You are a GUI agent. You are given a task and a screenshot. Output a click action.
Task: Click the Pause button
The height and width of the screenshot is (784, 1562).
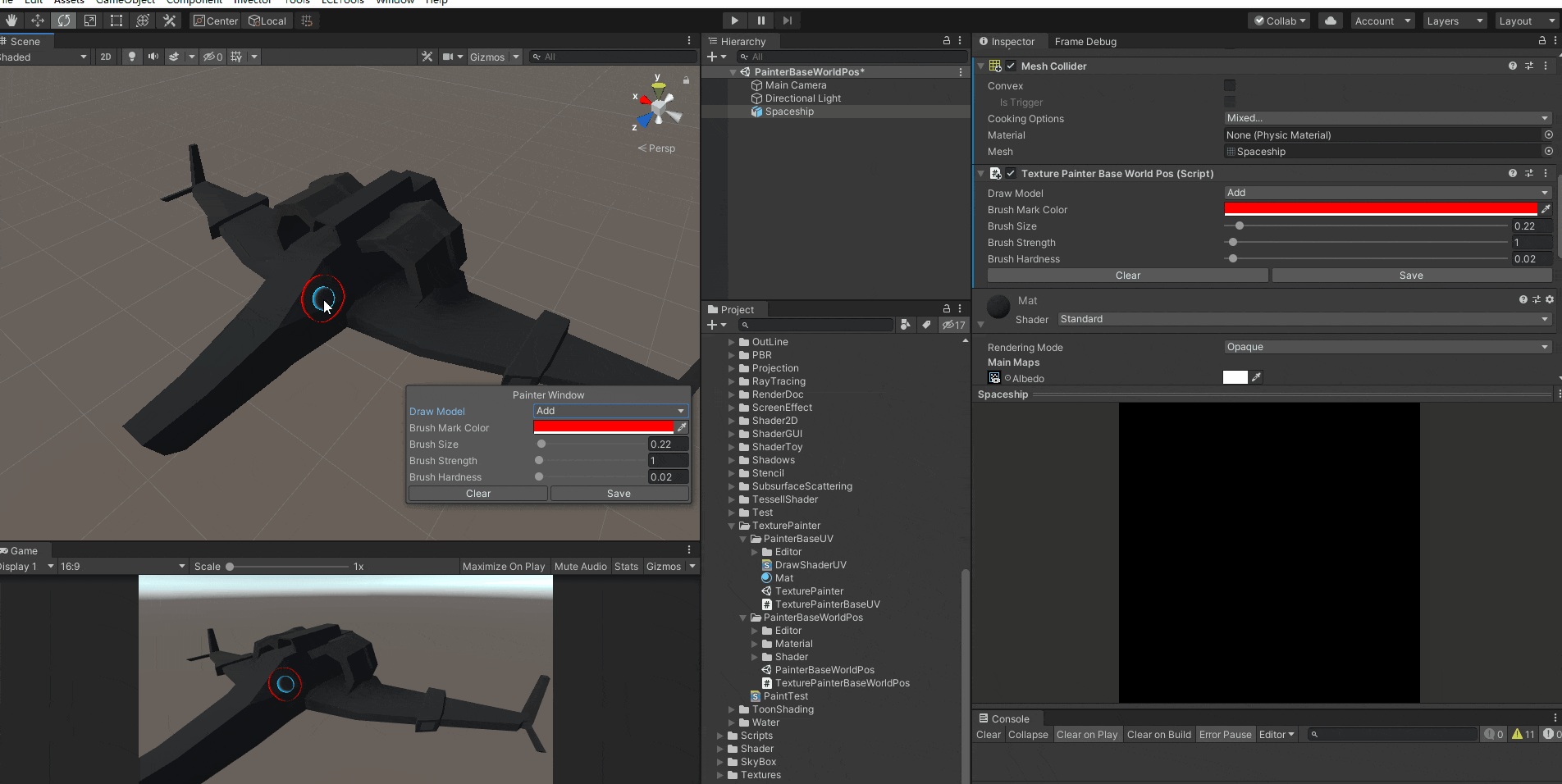761,21
